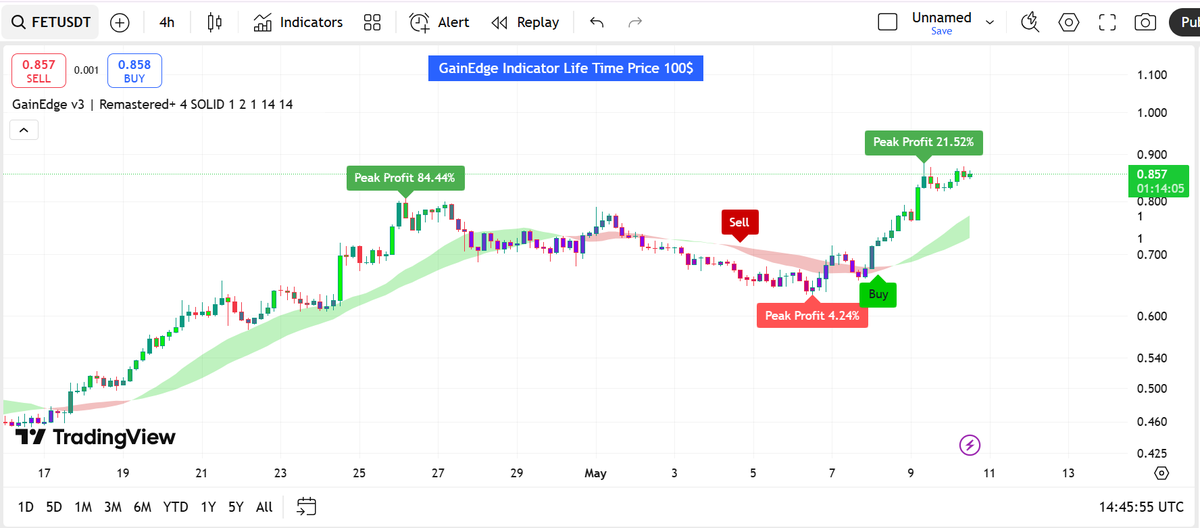Screen dimensions: 1200x528
Task: Select the 1Y date range
Action: click(208, 507)
